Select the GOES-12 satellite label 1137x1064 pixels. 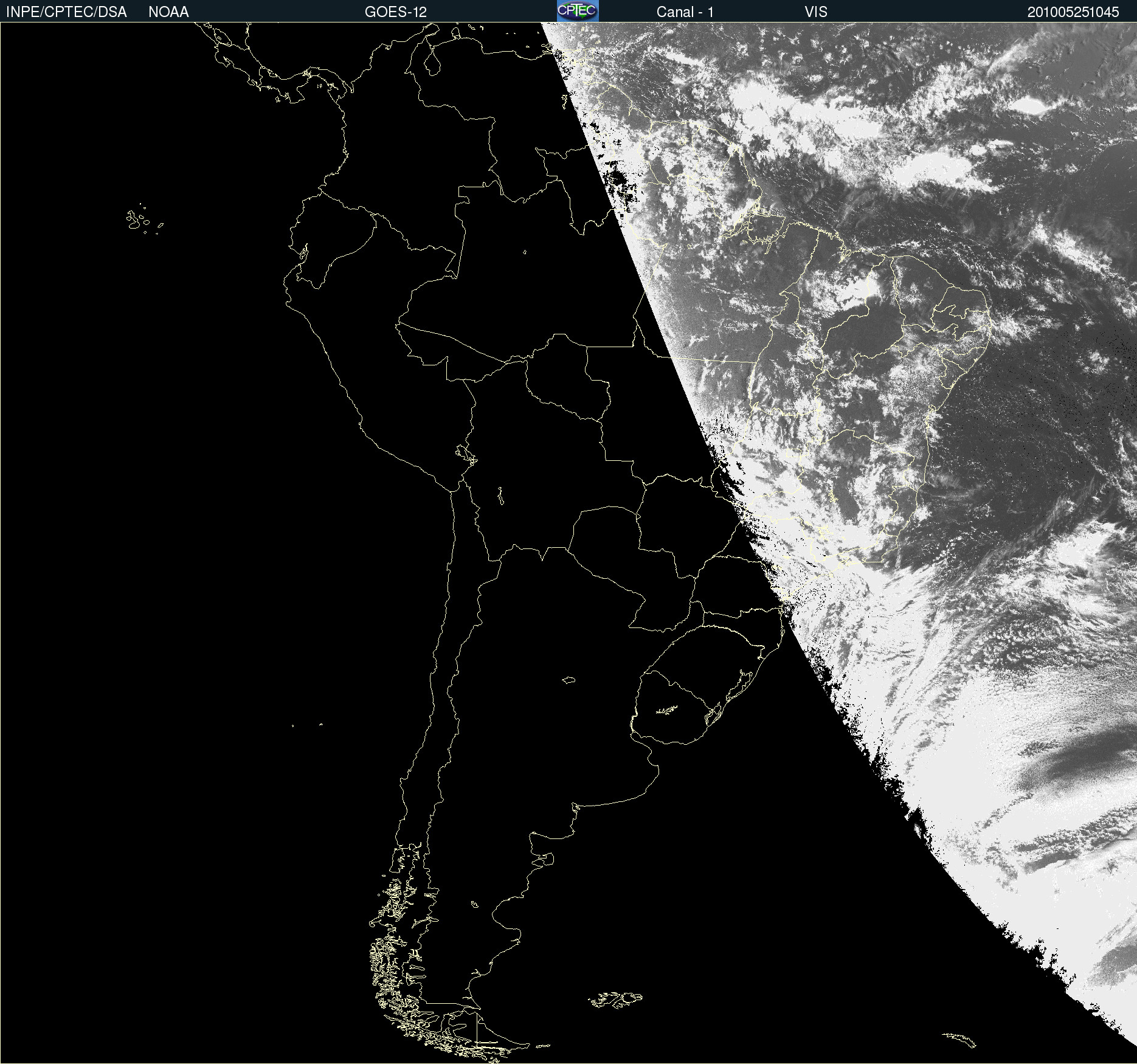coord(396,12)
